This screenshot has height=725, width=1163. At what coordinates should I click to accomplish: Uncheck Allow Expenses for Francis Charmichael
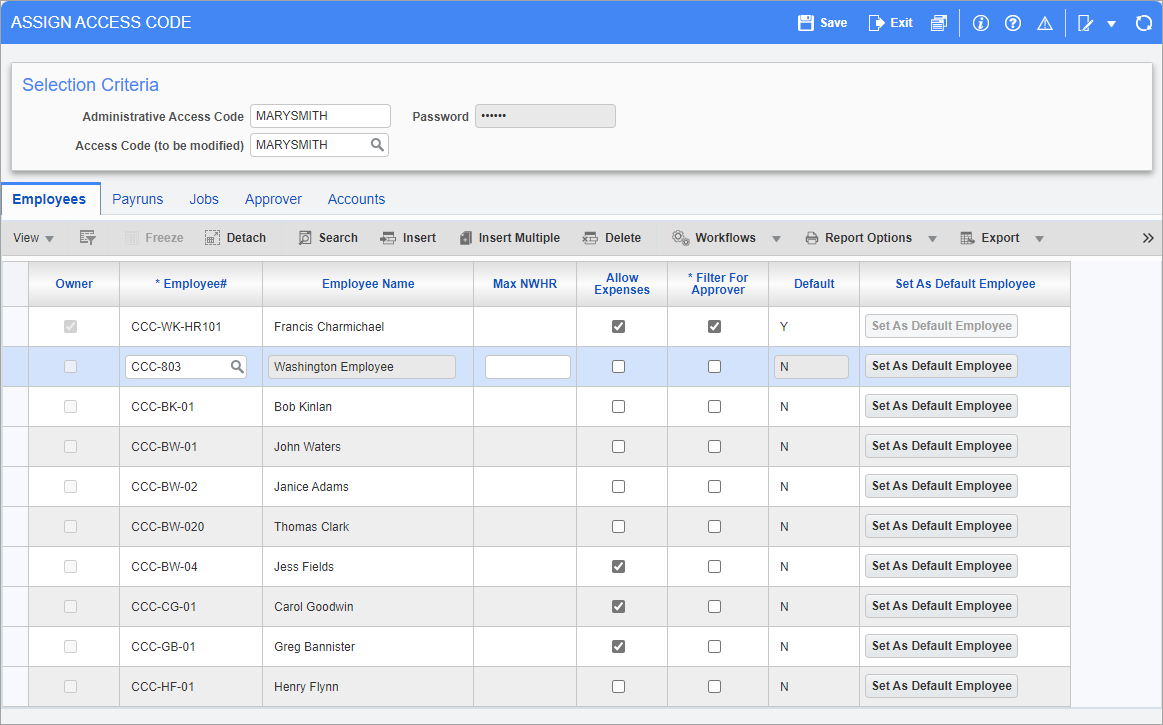(618, 327)
